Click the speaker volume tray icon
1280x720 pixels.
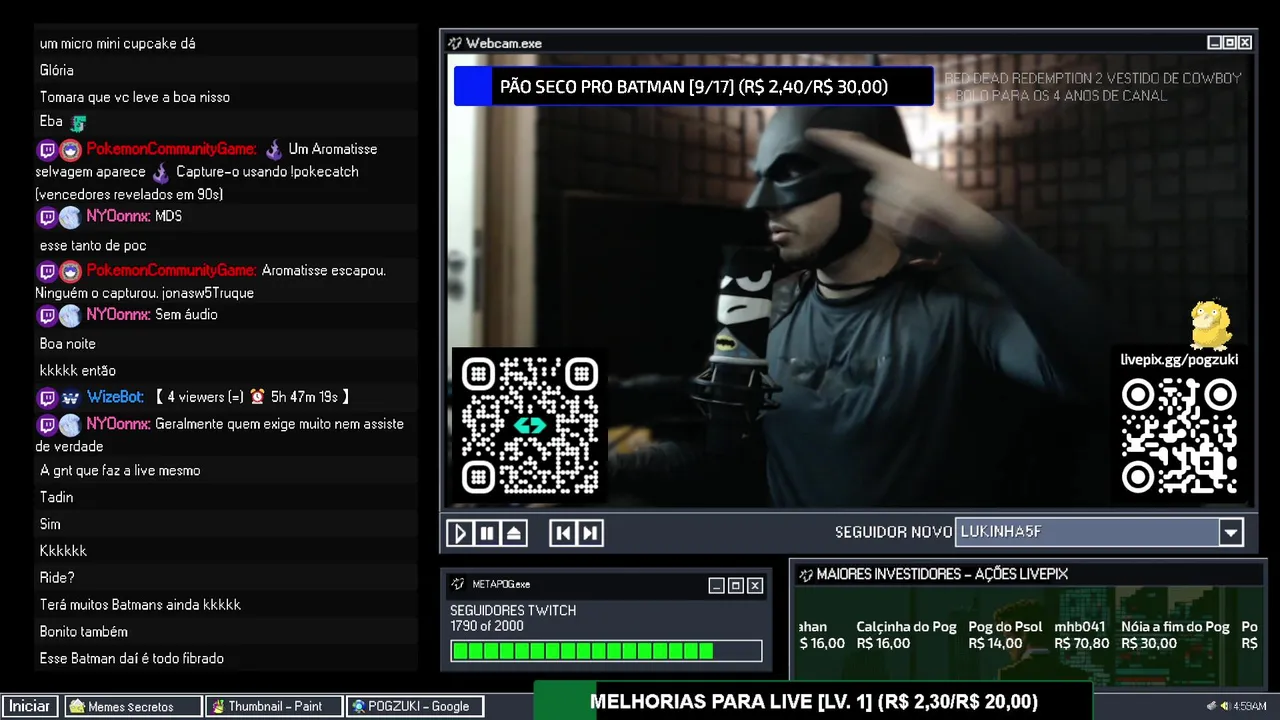click(x=1224, y=706)
